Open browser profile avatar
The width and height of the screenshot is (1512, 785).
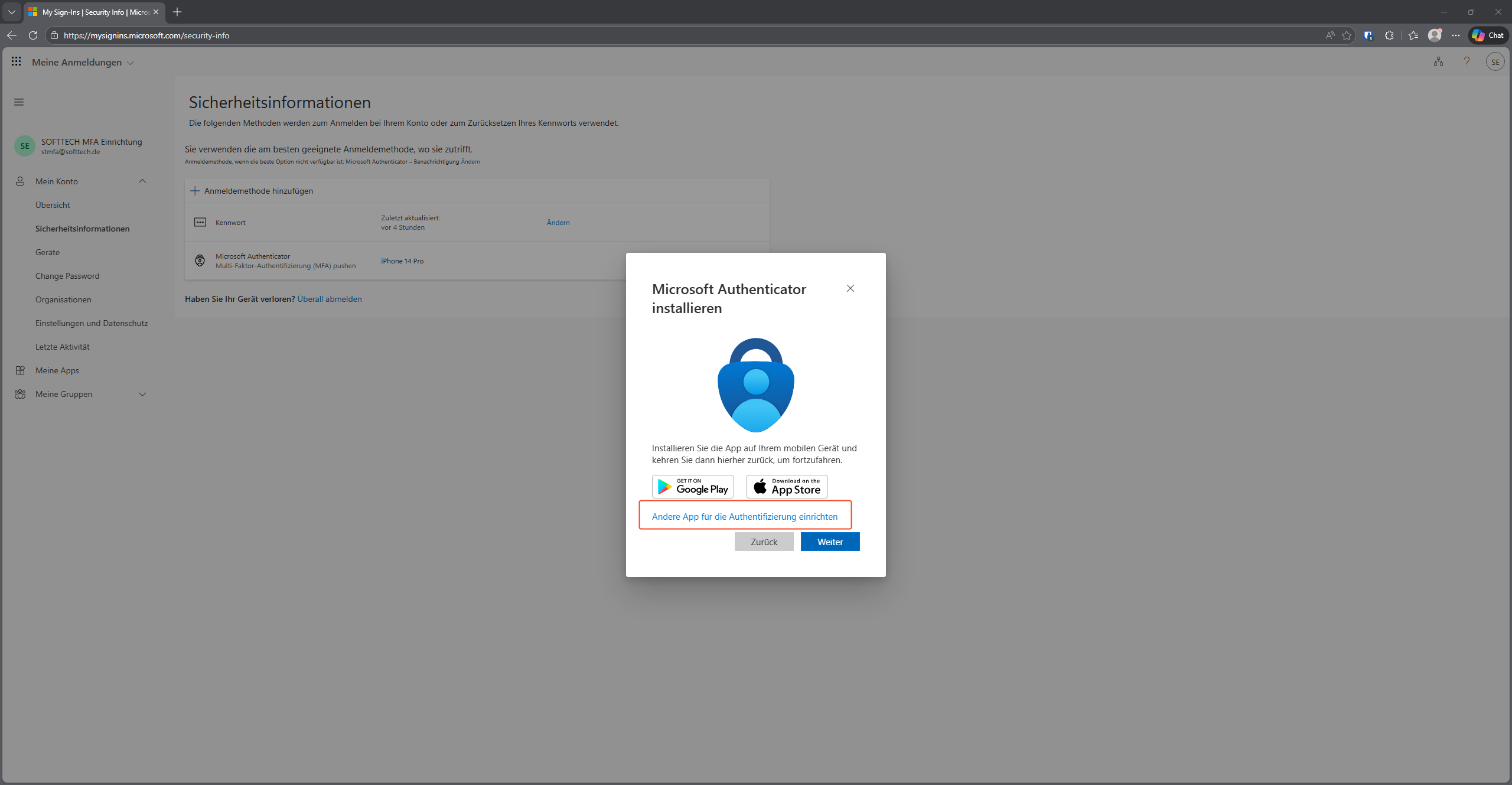tap(1435, 35)
